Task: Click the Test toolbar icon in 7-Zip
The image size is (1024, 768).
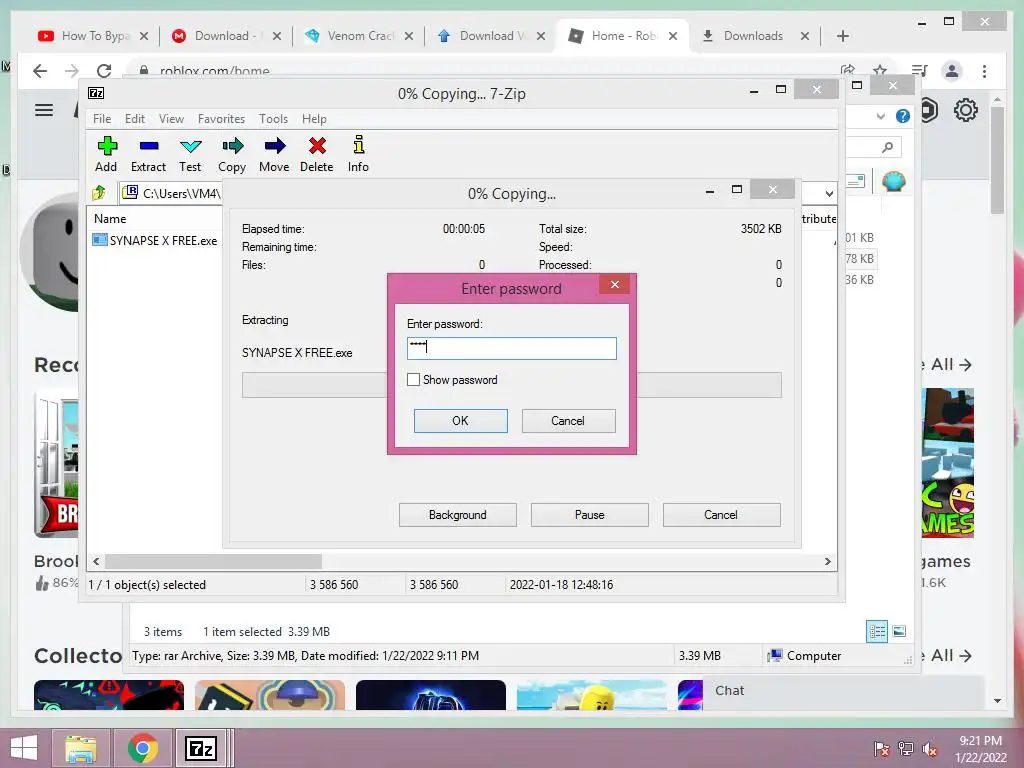Action: pos(190,154)
